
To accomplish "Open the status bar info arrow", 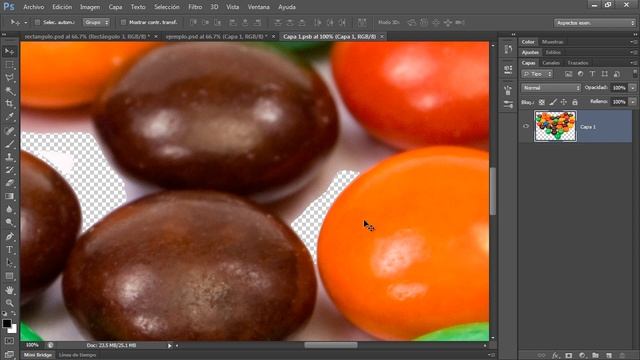I will (x=170, y=346).
